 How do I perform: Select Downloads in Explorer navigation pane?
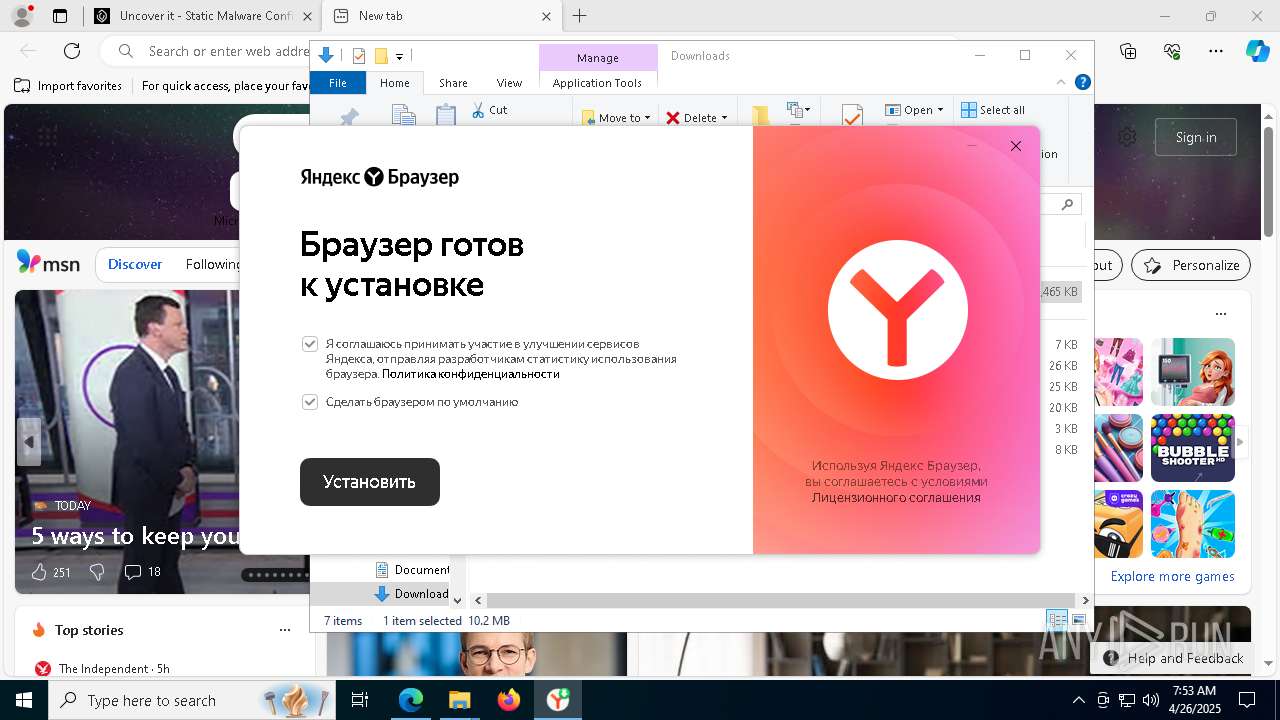413,594
